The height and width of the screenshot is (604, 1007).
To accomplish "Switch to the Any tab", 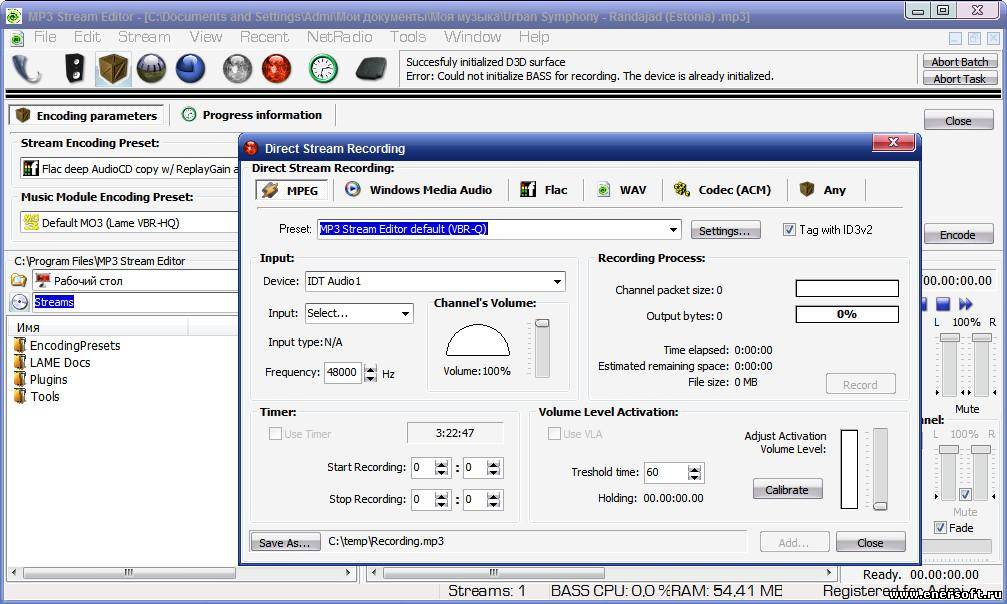I will 823,190.
